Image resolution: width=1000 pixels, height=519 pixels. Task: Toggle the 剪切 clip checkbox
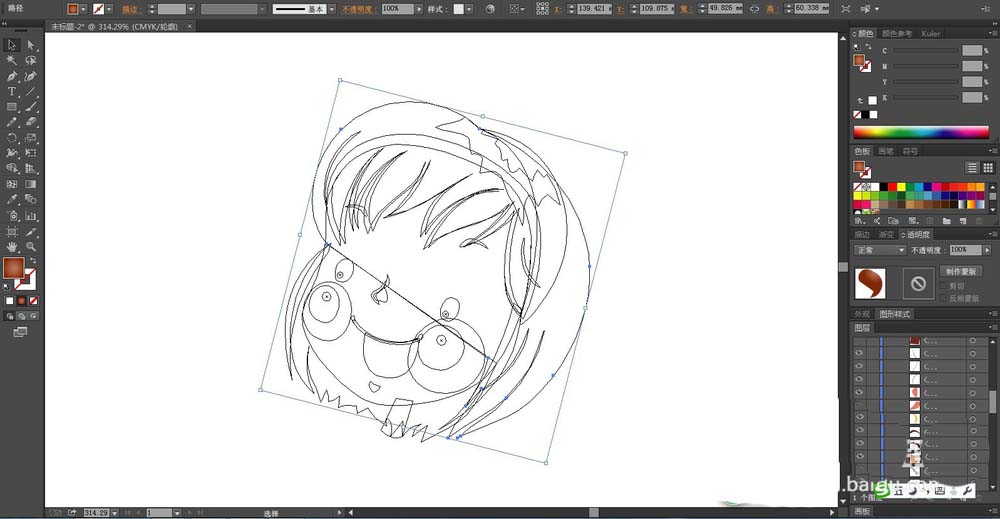tap(945, 286)
